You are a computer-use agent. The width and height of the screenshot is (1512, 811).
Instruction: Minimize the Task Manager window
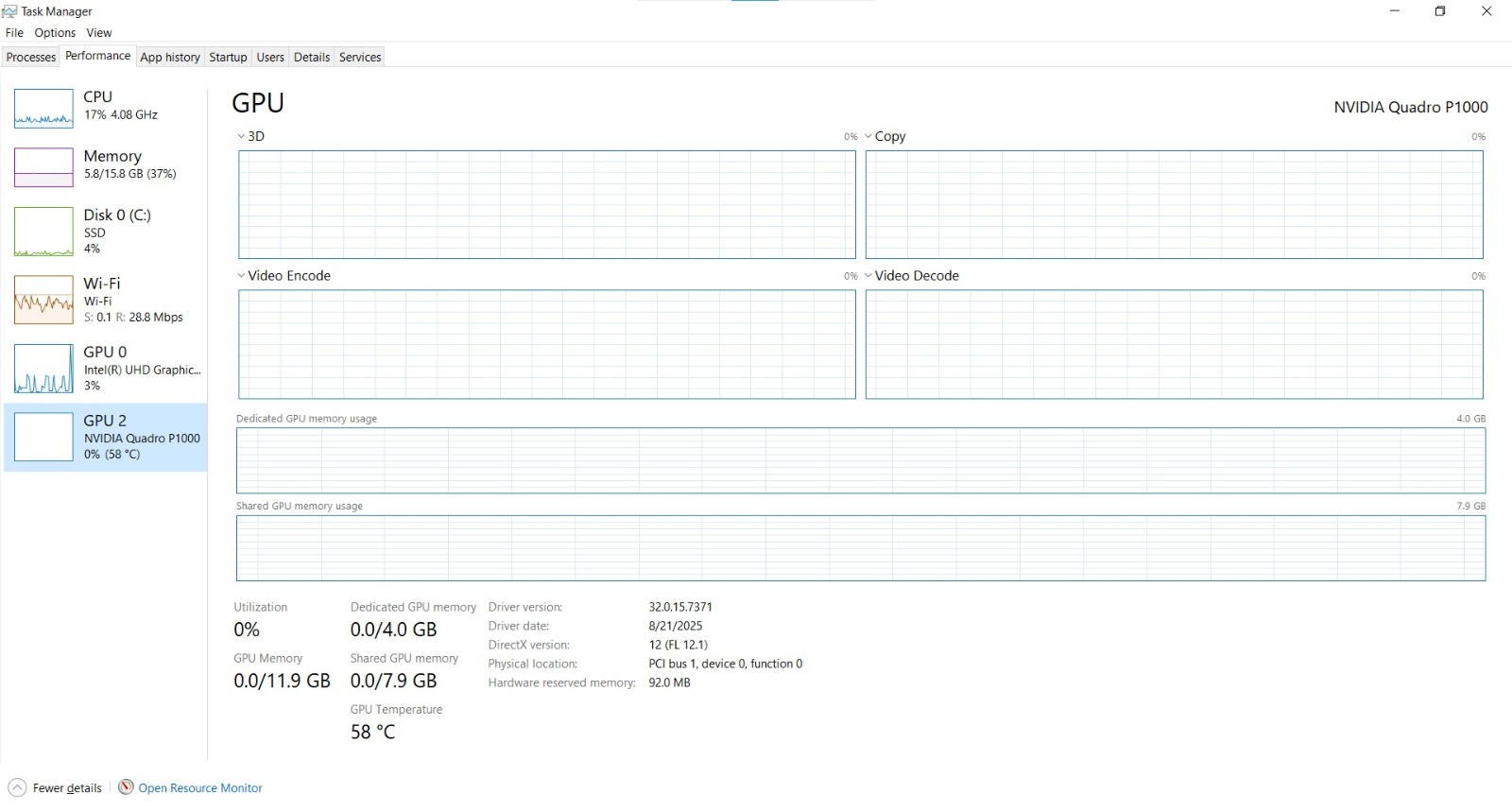click(1394, 11)
